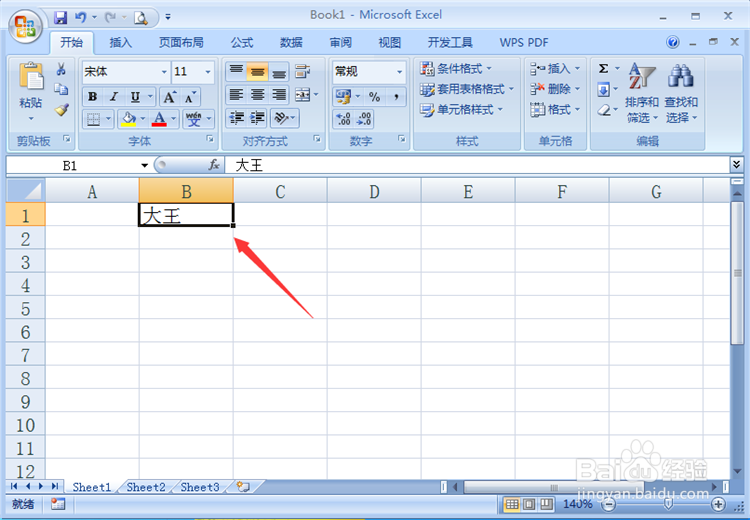Apply comma style number format
The width and height of the screenshot is (750, 520).
(396, 97)
